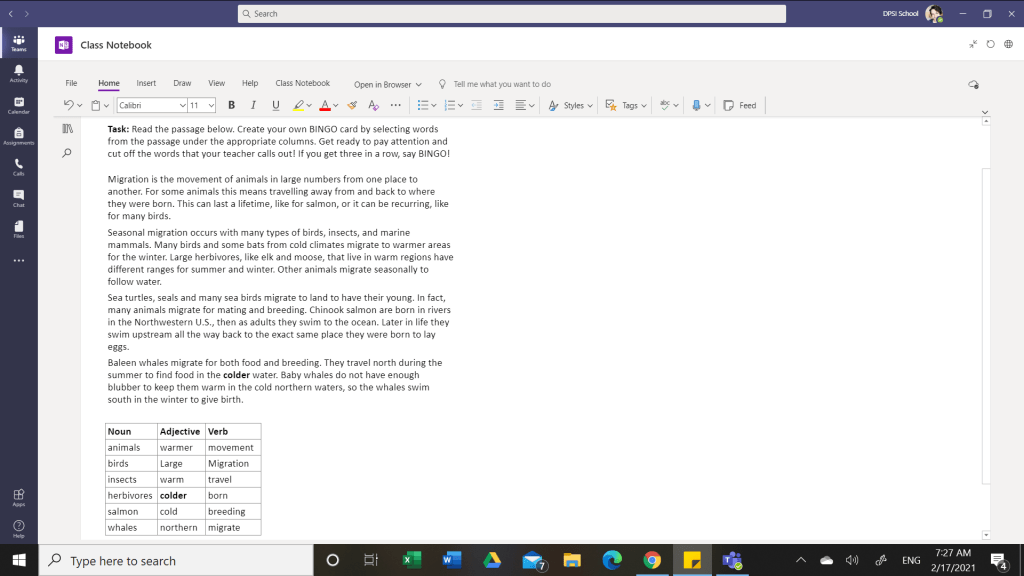The height and width of the screenshot is (576, 1024).
Task: Open the font color picker arrow
Action: (x=336, y=105)
